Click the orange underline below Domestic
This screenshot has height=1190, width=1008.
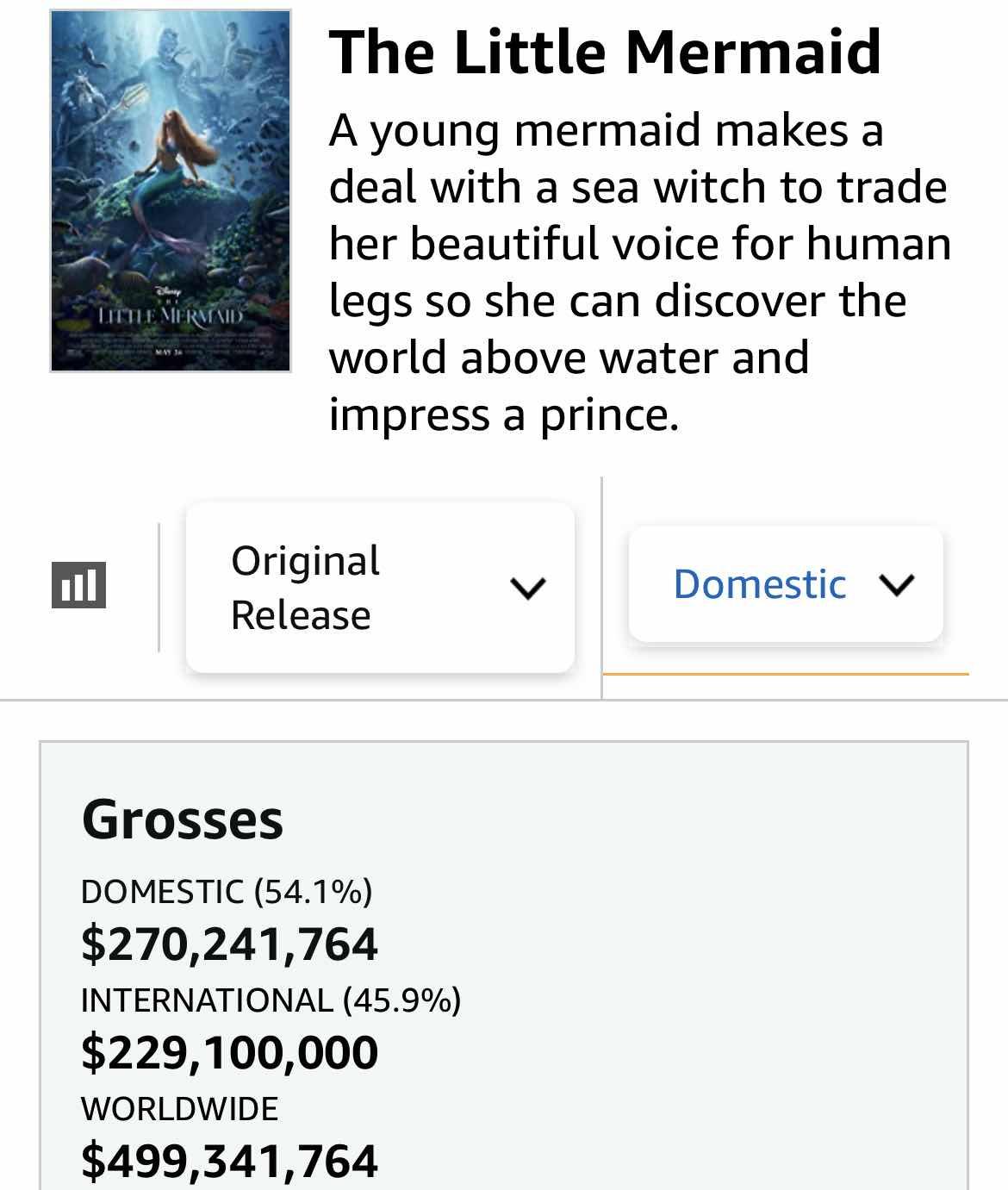tap(785, 674)
